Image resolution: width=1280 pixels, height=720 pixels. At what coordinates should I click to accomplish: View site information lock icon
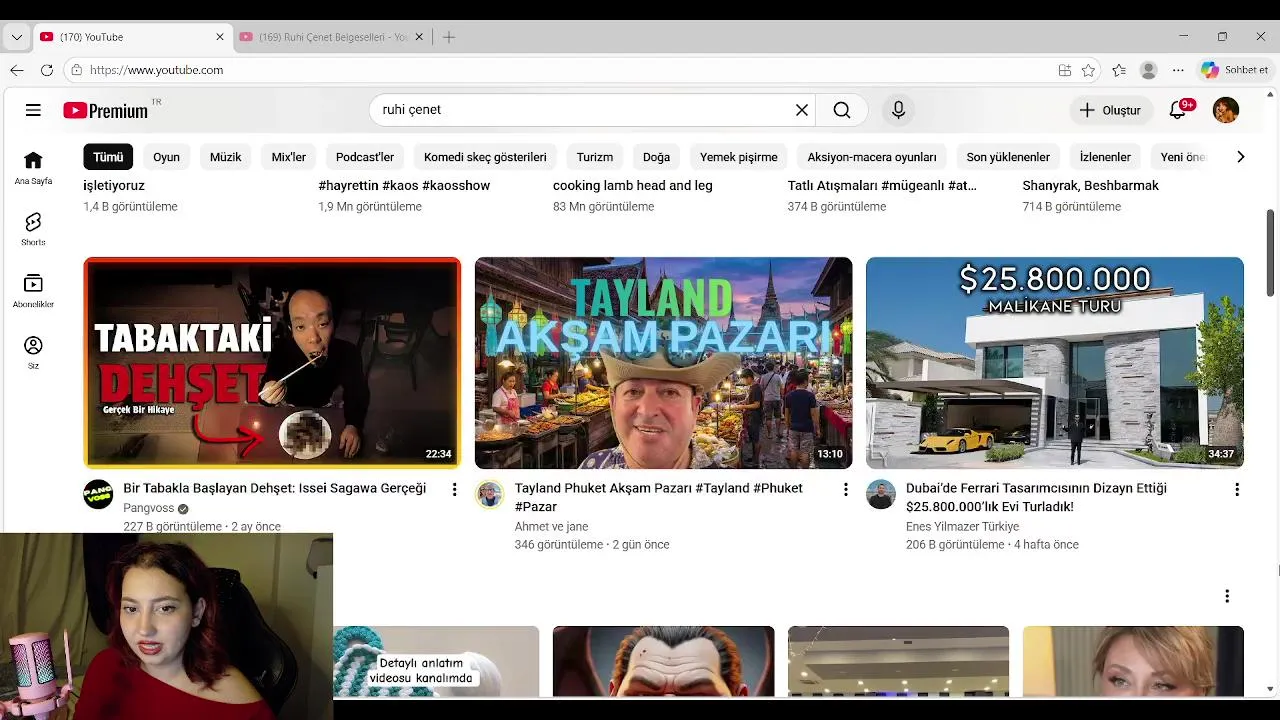pos(76,70)
